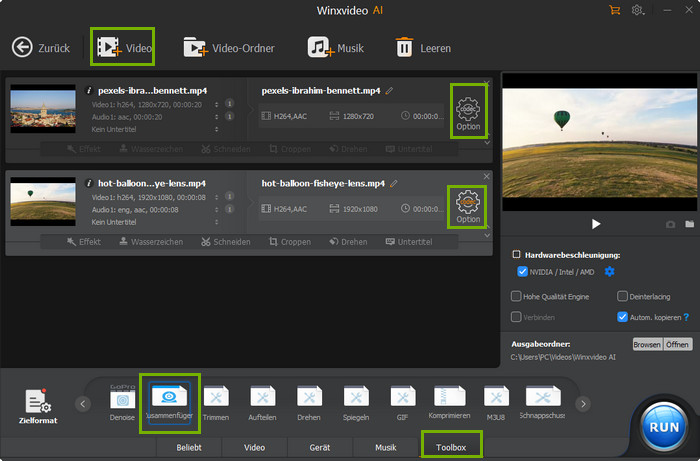Open NVIDIA hardware acceleration settings gear
700x461 pixels.
[x=610, y=272]
